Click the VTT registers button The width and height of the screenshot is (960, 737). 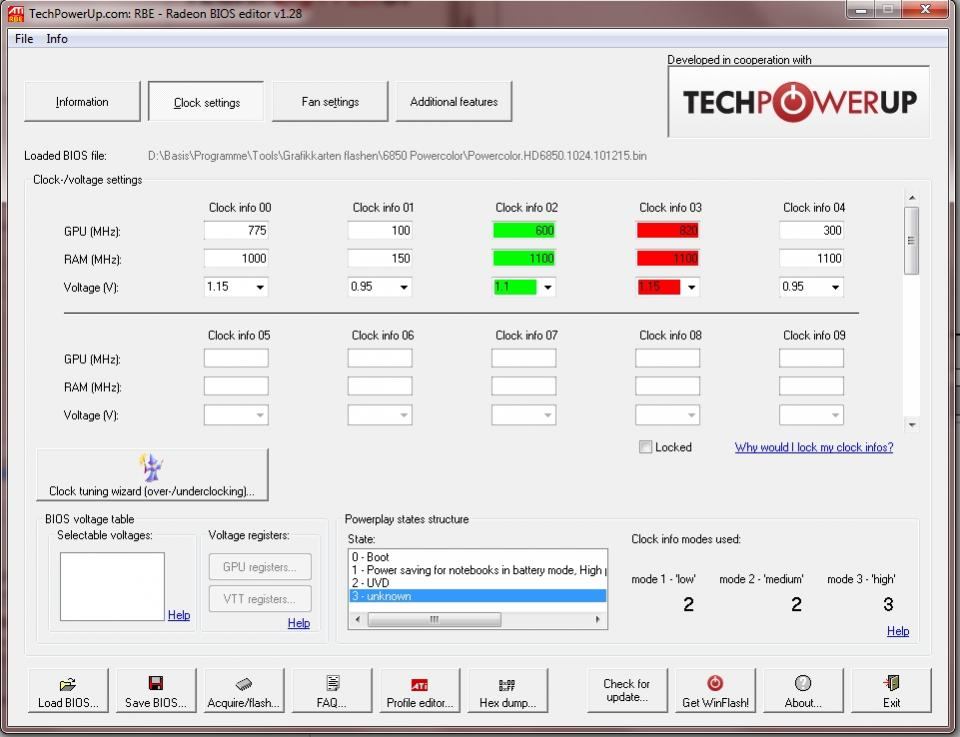coord(260,599)
